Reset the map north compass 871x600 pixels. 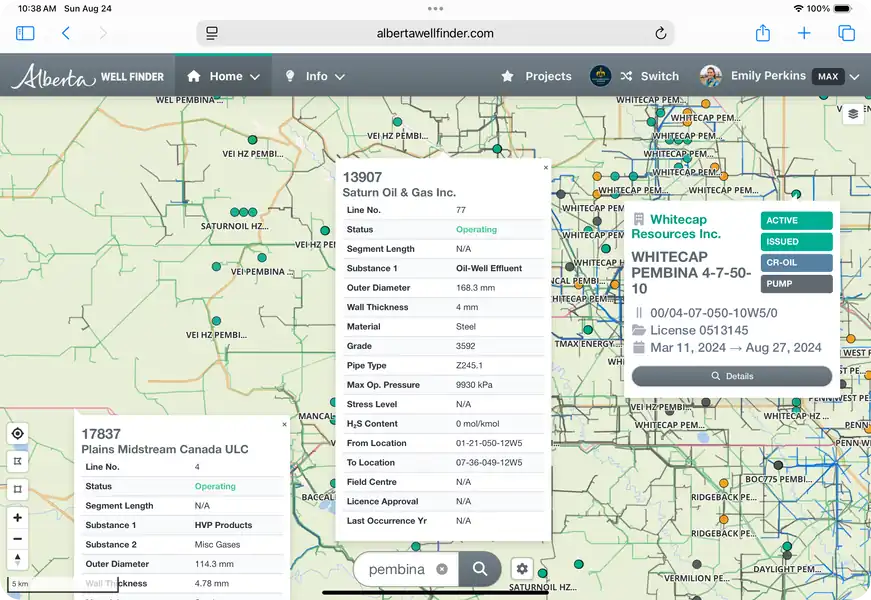pos(17,560)
